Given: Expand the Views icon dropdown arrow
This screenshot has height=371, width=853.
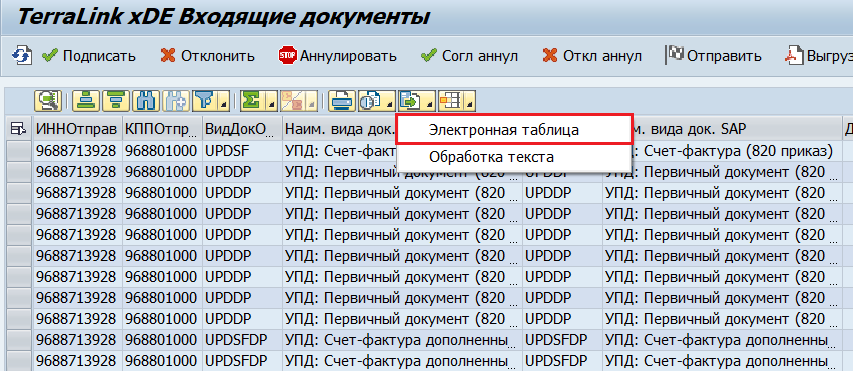Looking at the screenshot, I should click(x=390, y=101).
